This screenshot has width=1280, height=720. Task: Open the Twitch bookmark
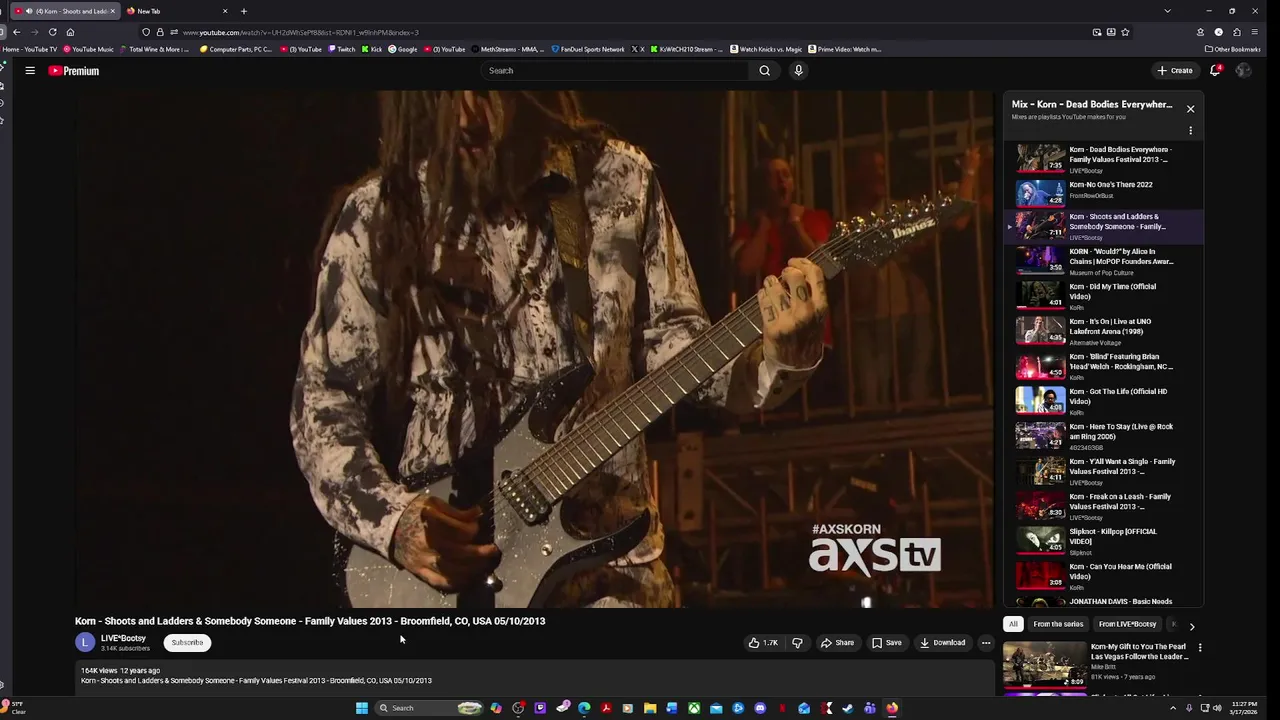click(342, 49)
